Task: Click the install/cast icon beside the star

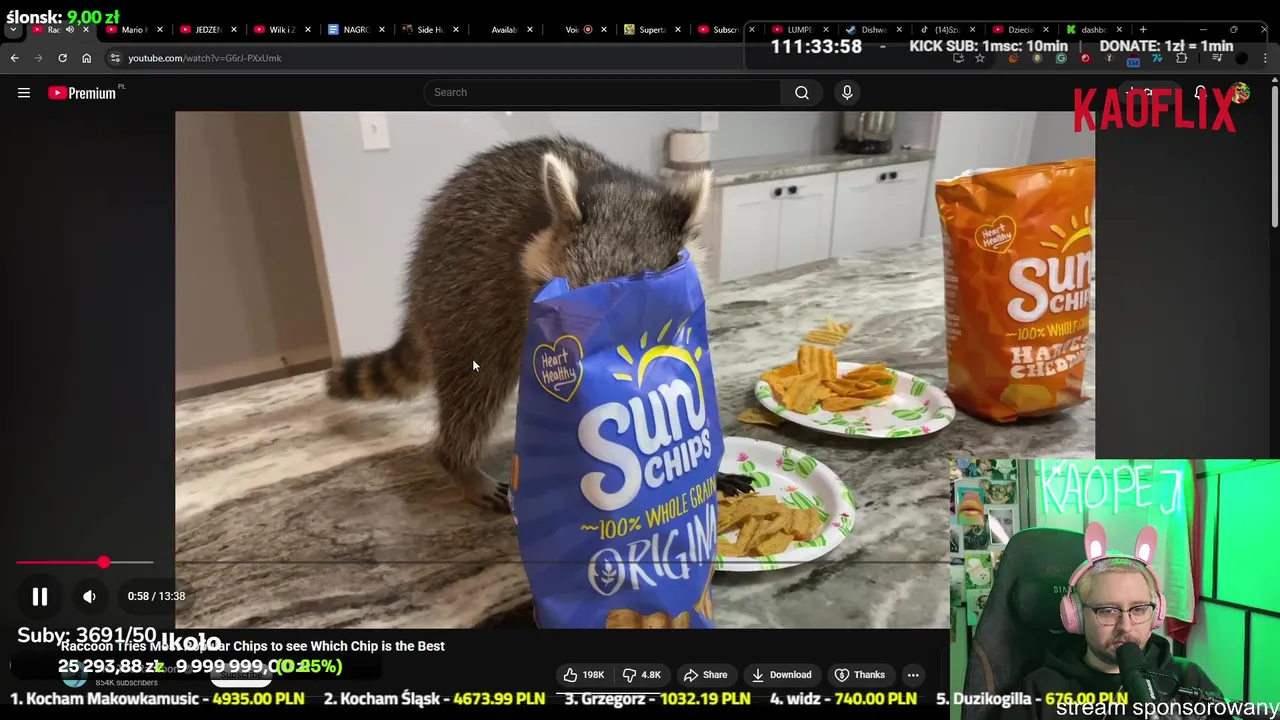Action: coord(958,58)
